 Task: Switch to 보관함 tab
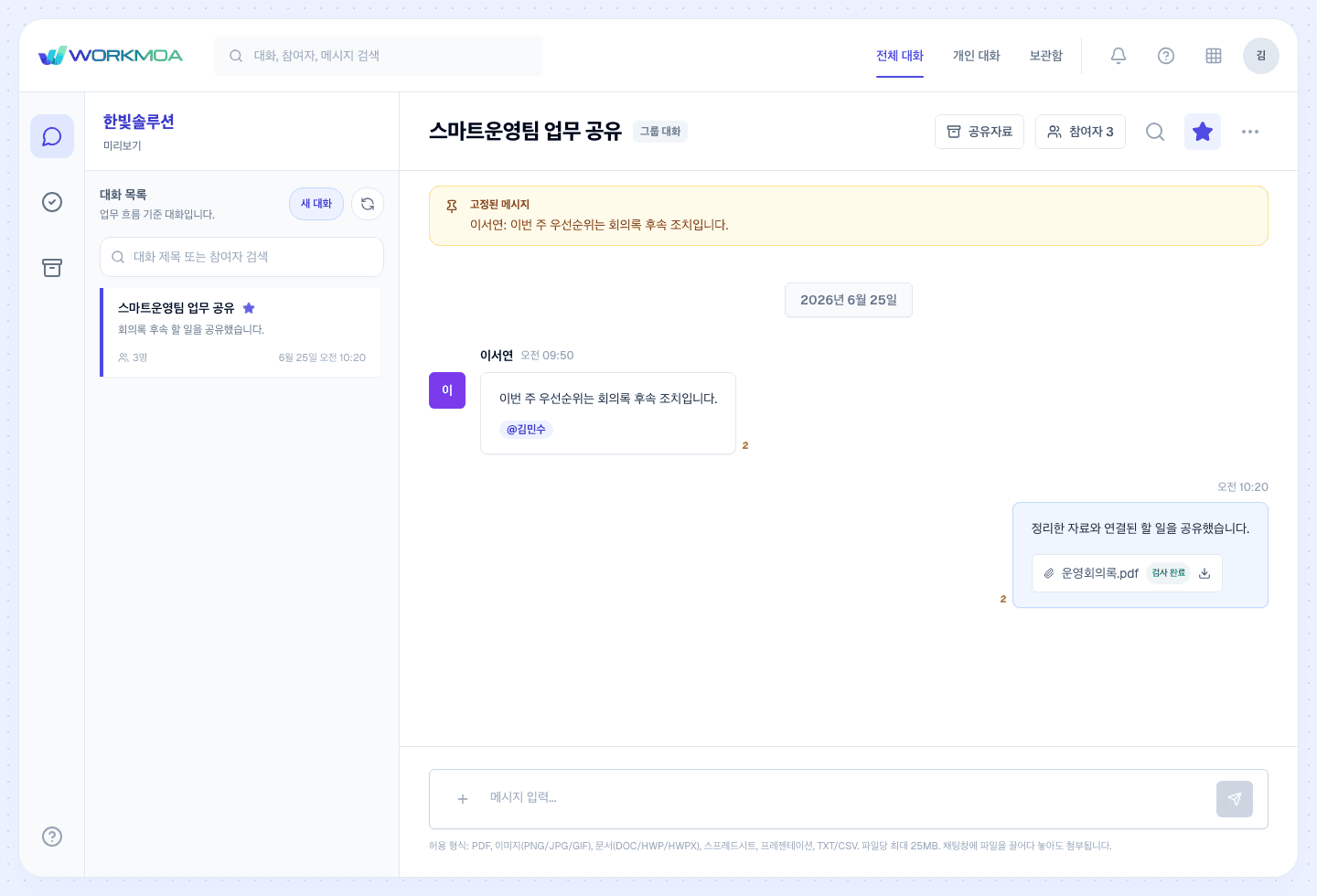[1046, 56]
